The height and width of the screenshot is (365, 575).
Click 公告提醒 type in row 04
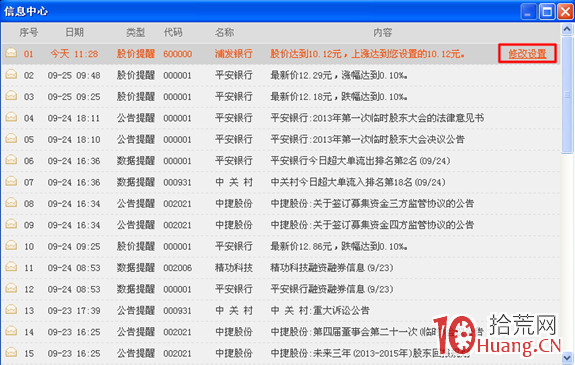136,118
